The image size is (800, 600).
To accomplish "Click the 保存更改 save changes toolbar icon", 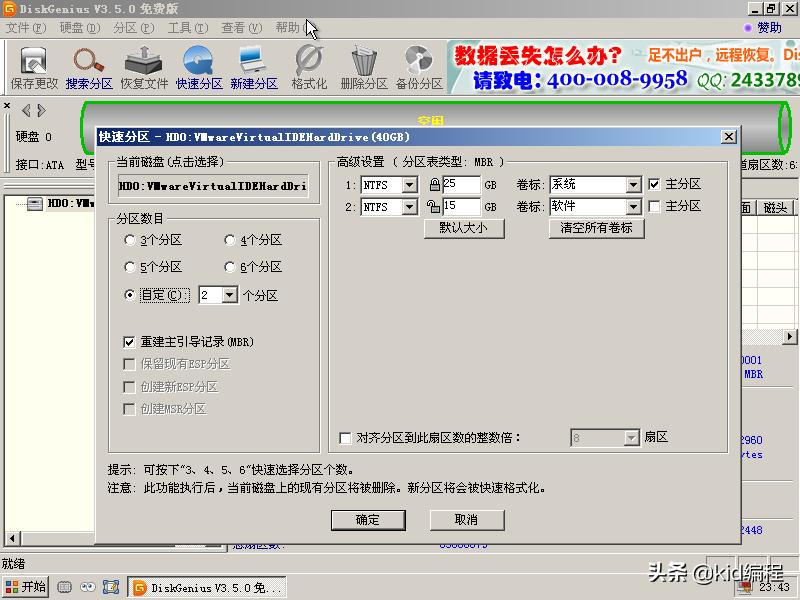I will coord(34,68).
